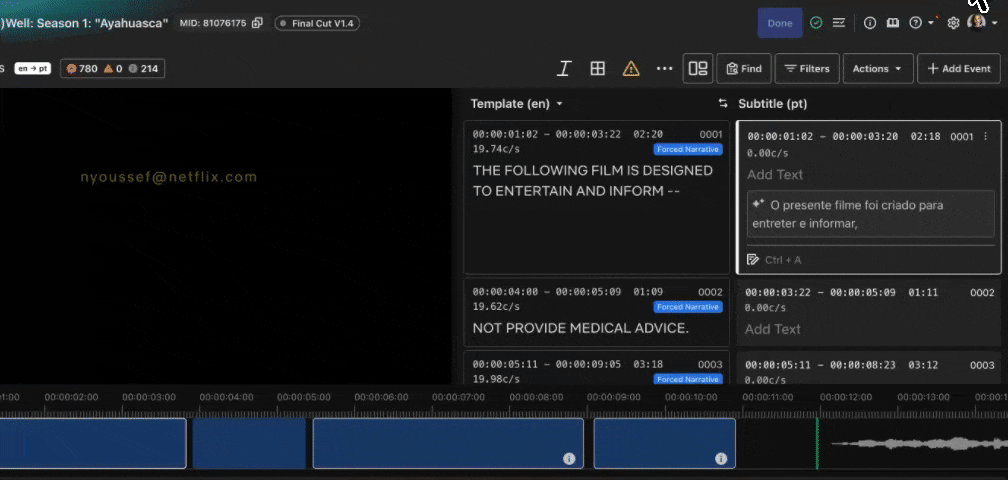Open the Actions dropdown
Viewport: 1008px width, 480px height.
[x=878, y=69]
